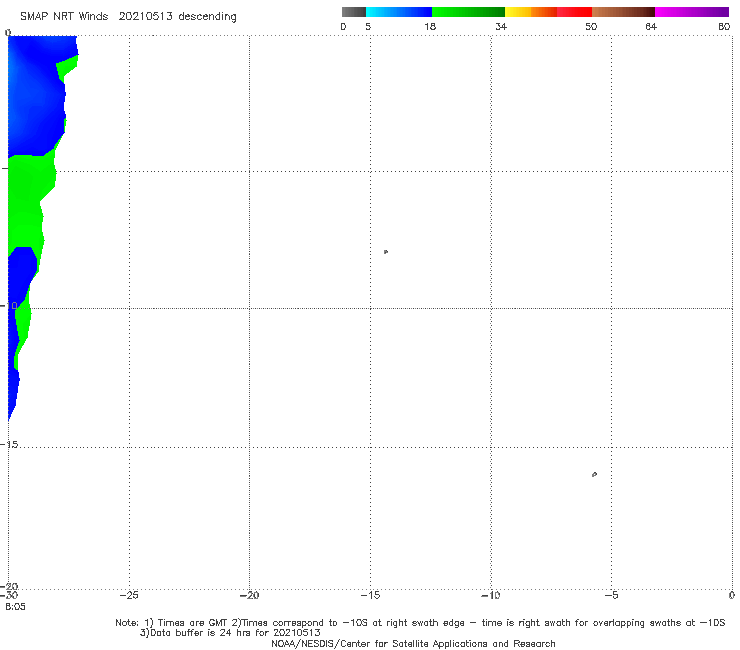Click the color bar label "64"
The height and width of the screenshot is (650, 740).
click(651, 27)
